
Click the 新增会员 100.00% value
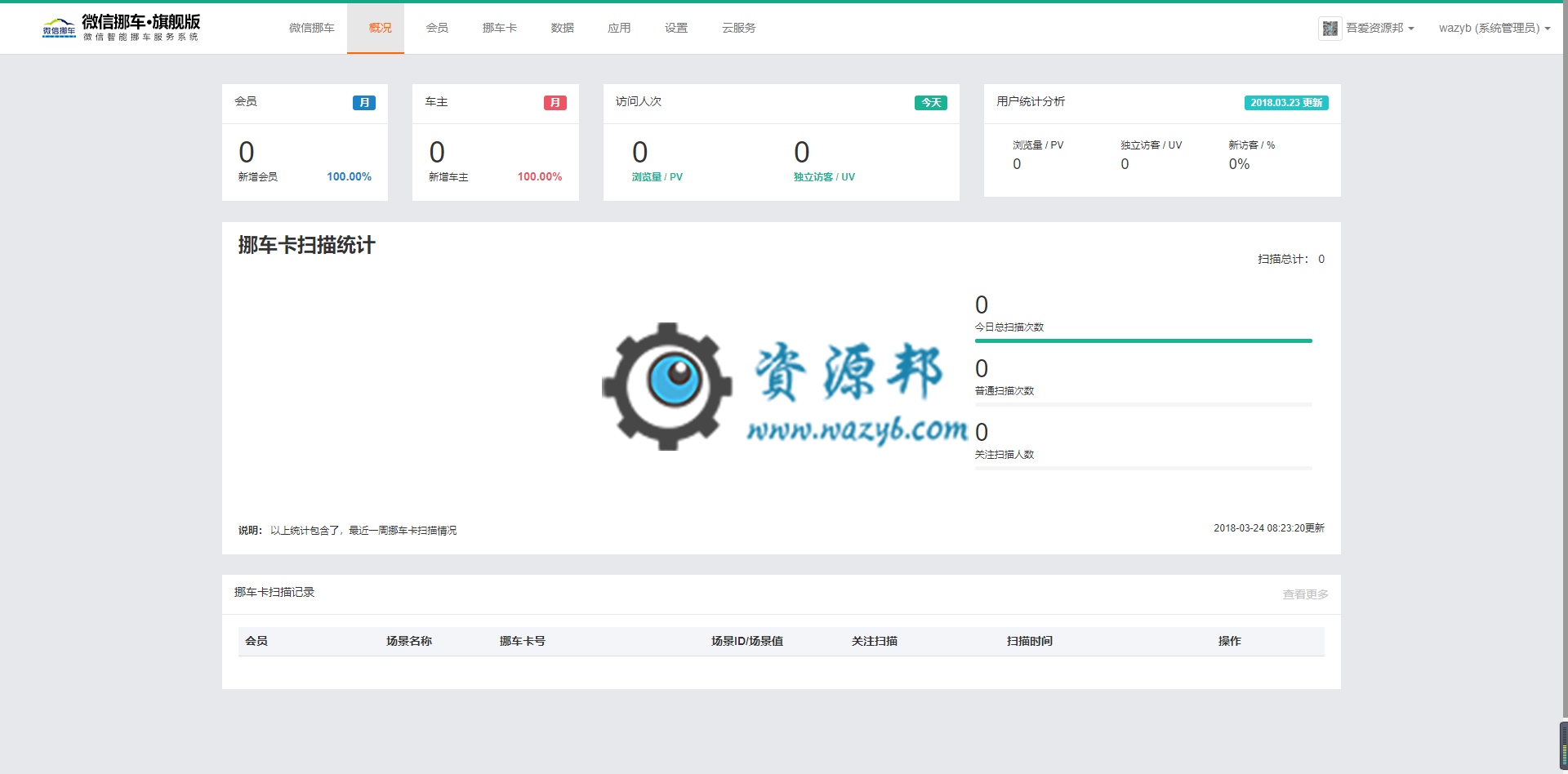tap(349, 177)
